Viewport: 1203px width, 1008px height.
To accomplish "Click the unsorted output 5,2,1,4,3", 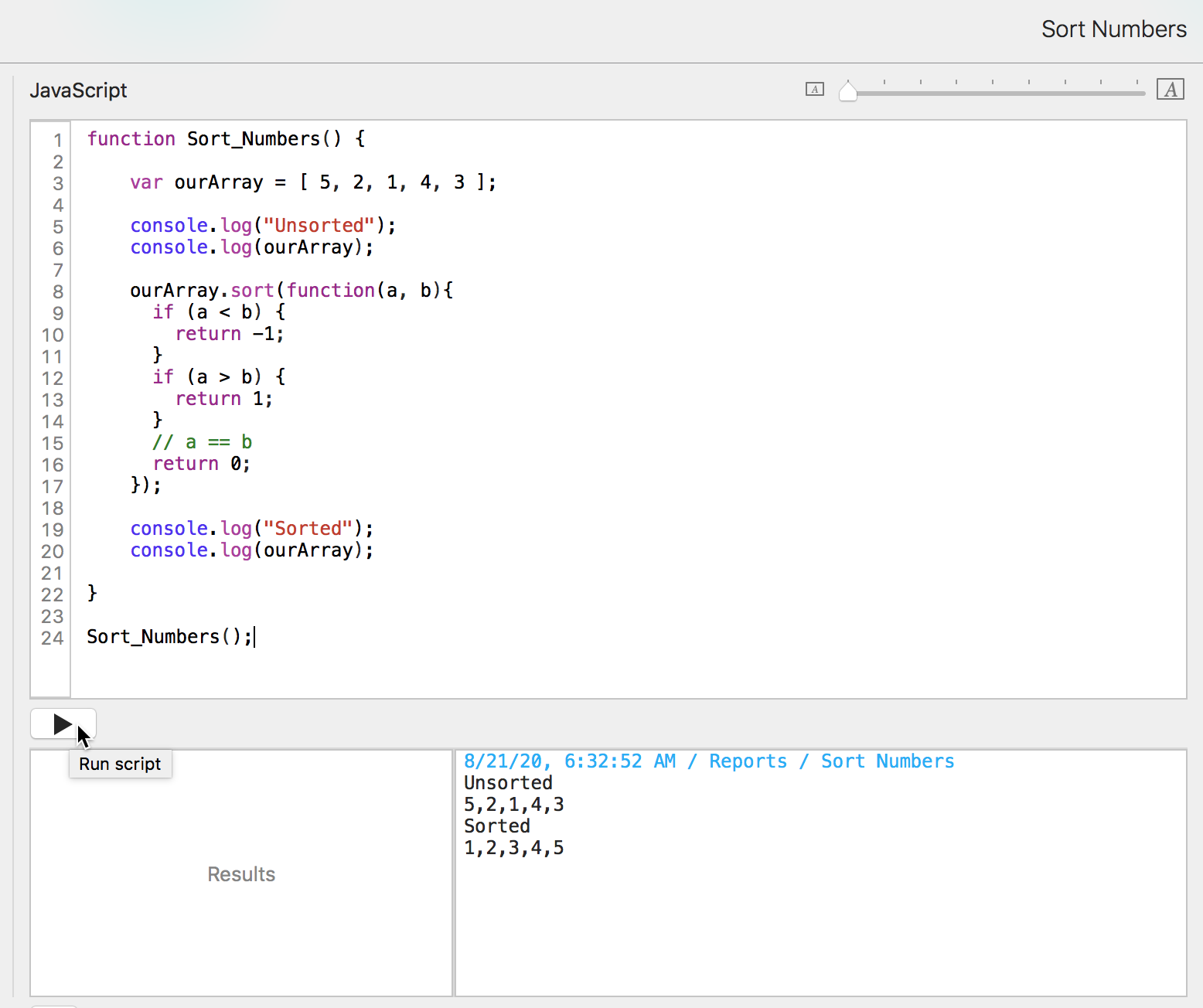I will (513, 805).
